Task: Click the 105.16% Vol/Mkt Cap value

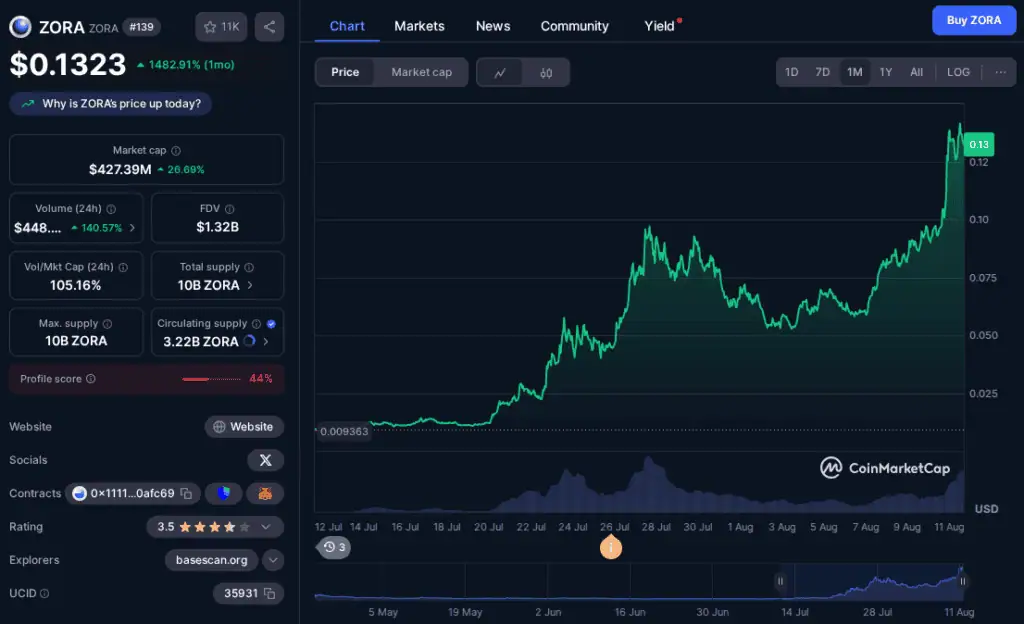Action: (x=76, y=285)
